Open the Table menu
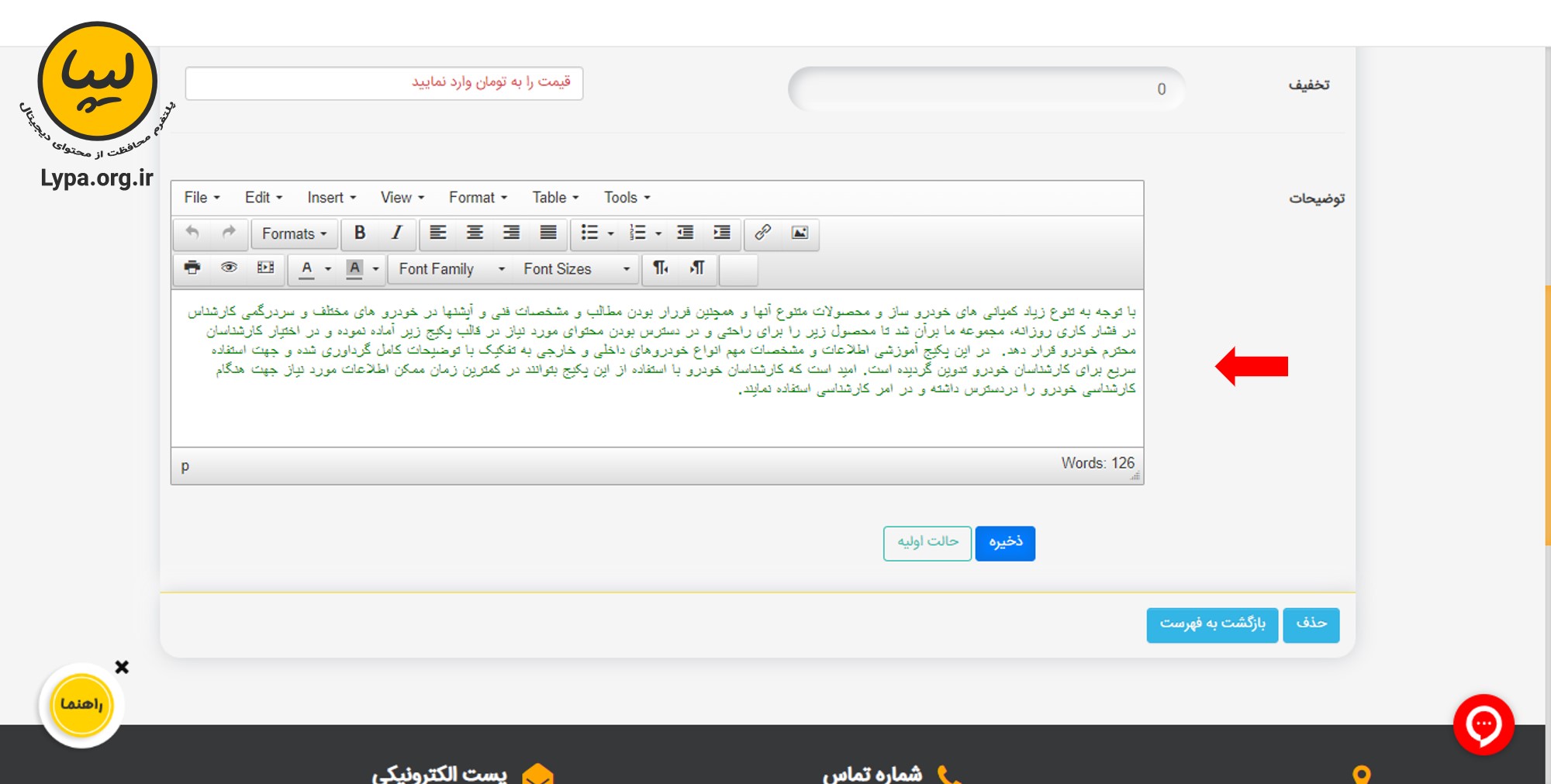 pos(555,198)
